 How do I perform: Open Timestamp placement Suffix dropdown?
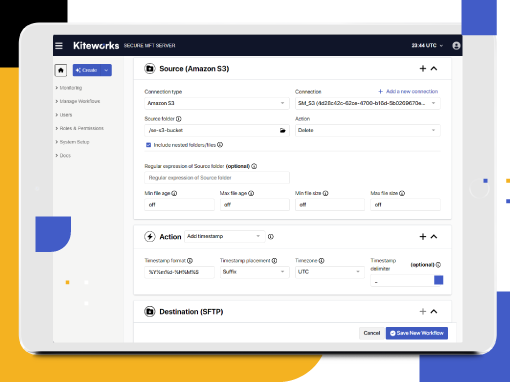point(255,272)
